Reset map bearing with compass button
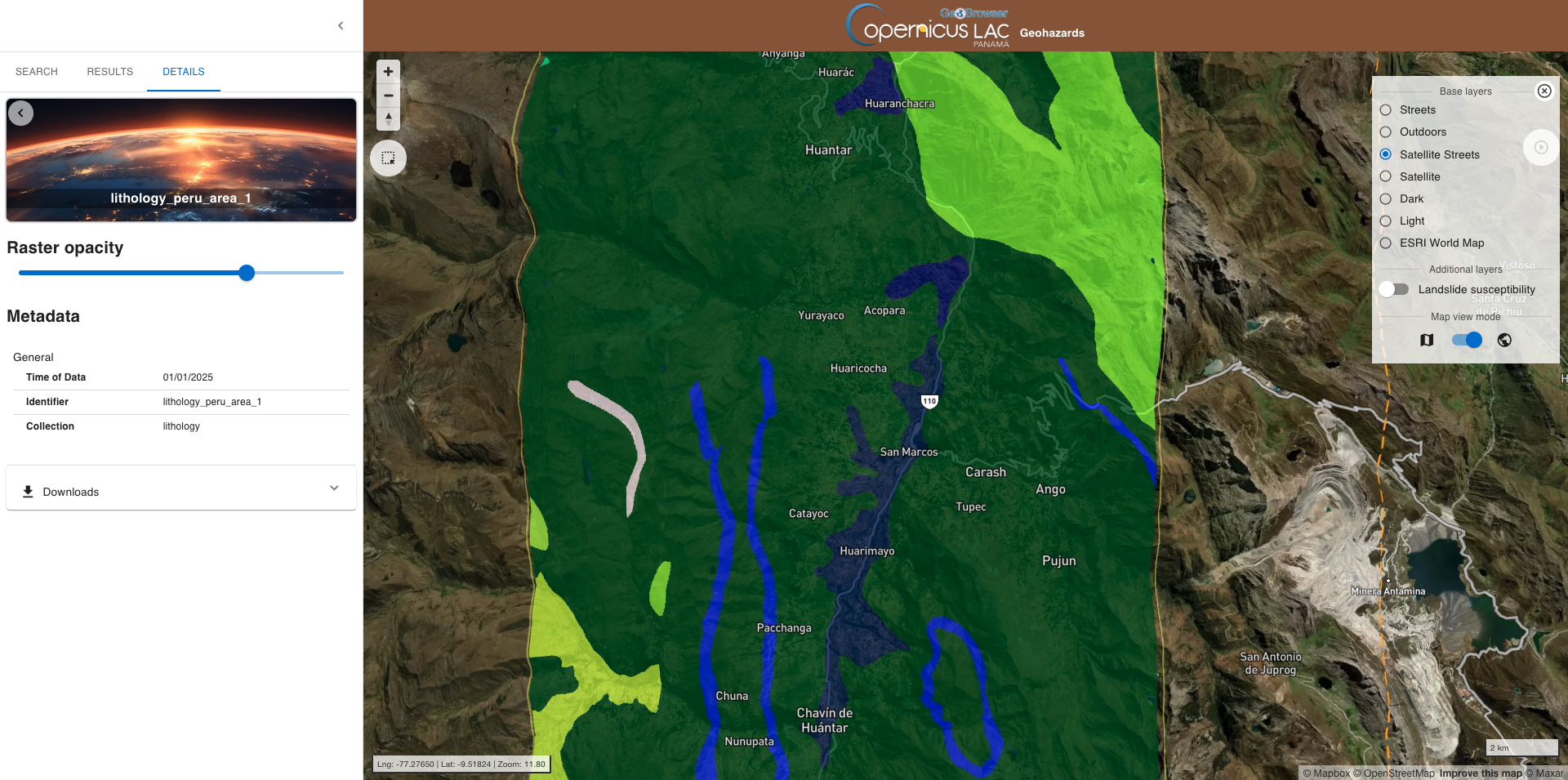Image resolution: width=1568 pixels, height=780 pixels. pos(388,119)
